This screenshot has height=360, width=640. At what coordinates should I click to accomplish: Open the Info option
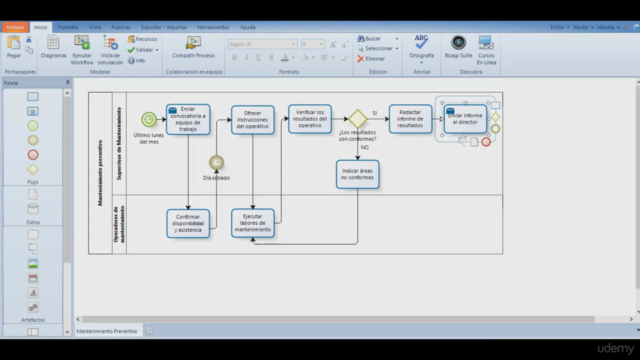(136, 60)
